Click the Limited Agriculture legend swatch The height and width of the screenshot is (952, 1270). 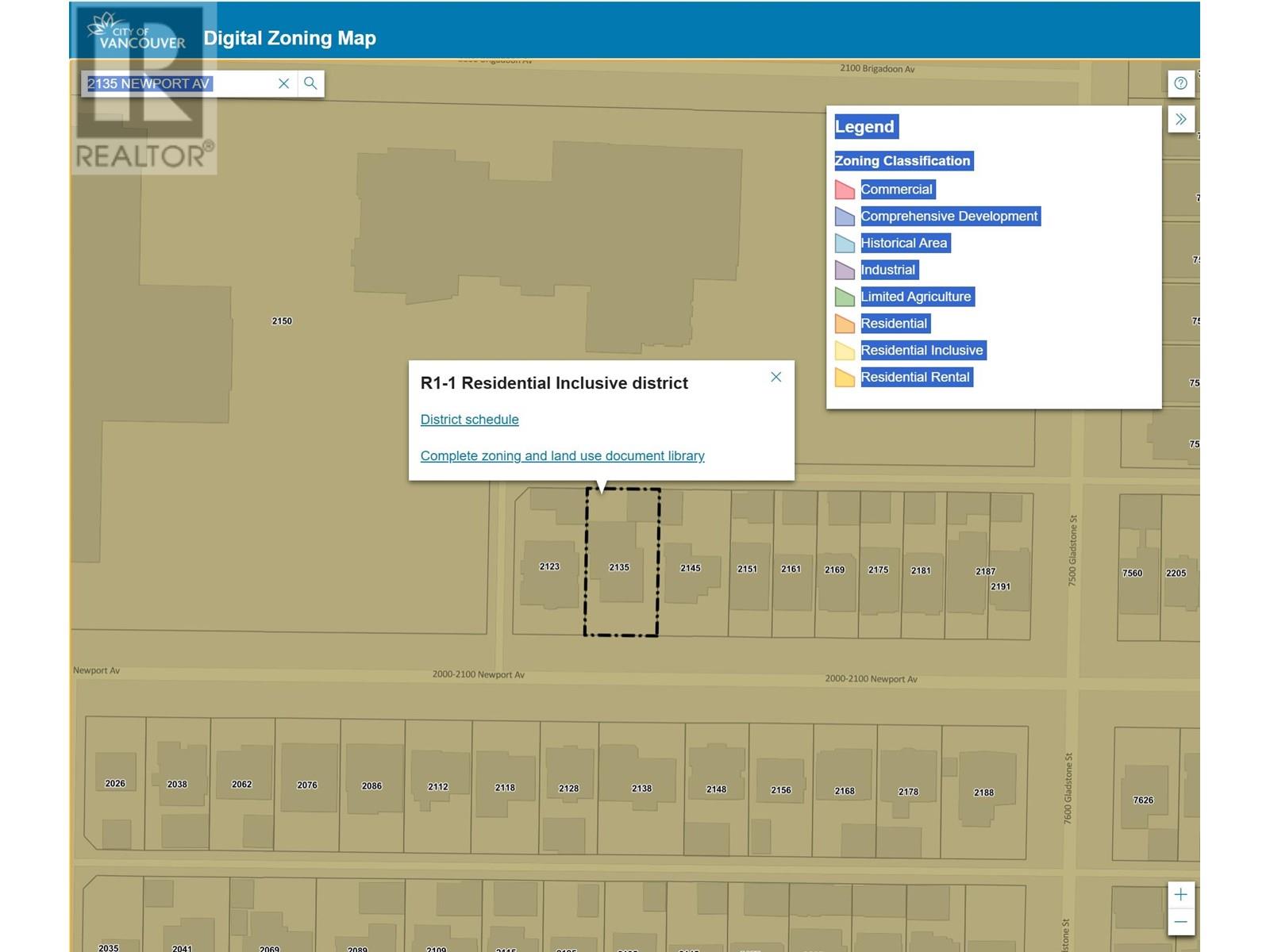click(x=845, y=297)
